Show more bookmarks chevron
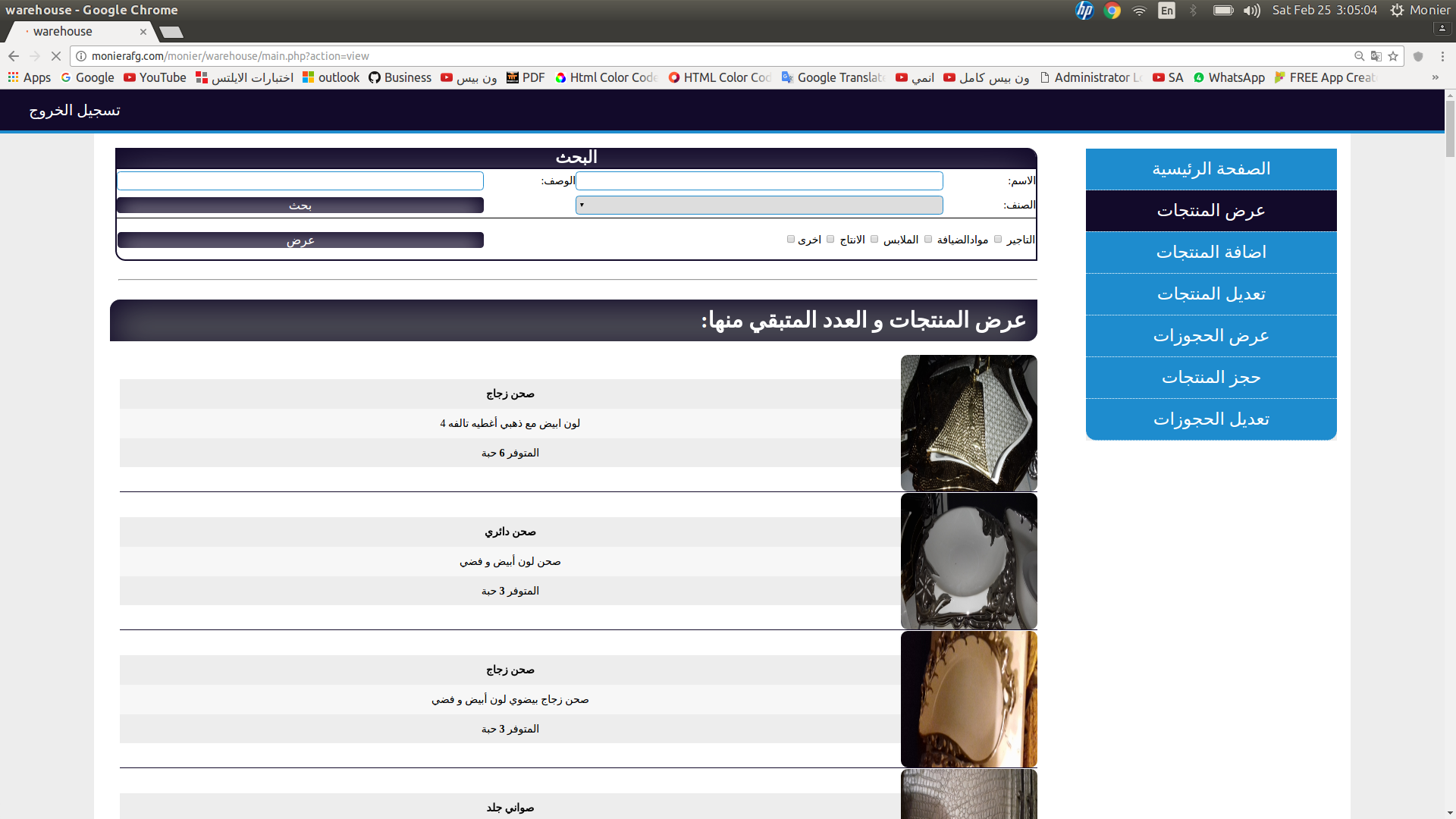 [1435, 77]
